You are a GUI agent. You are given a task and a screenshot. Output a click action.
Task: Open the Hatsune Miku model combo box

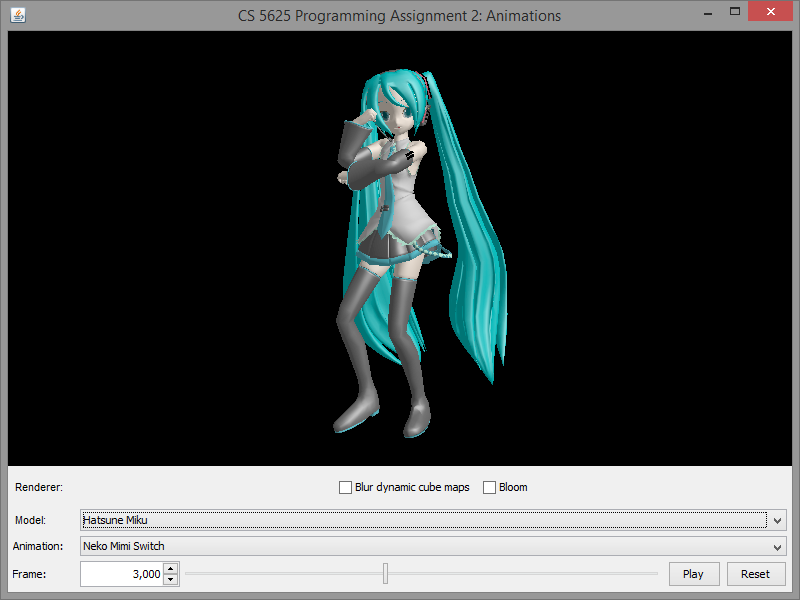(x=420, y=521)
